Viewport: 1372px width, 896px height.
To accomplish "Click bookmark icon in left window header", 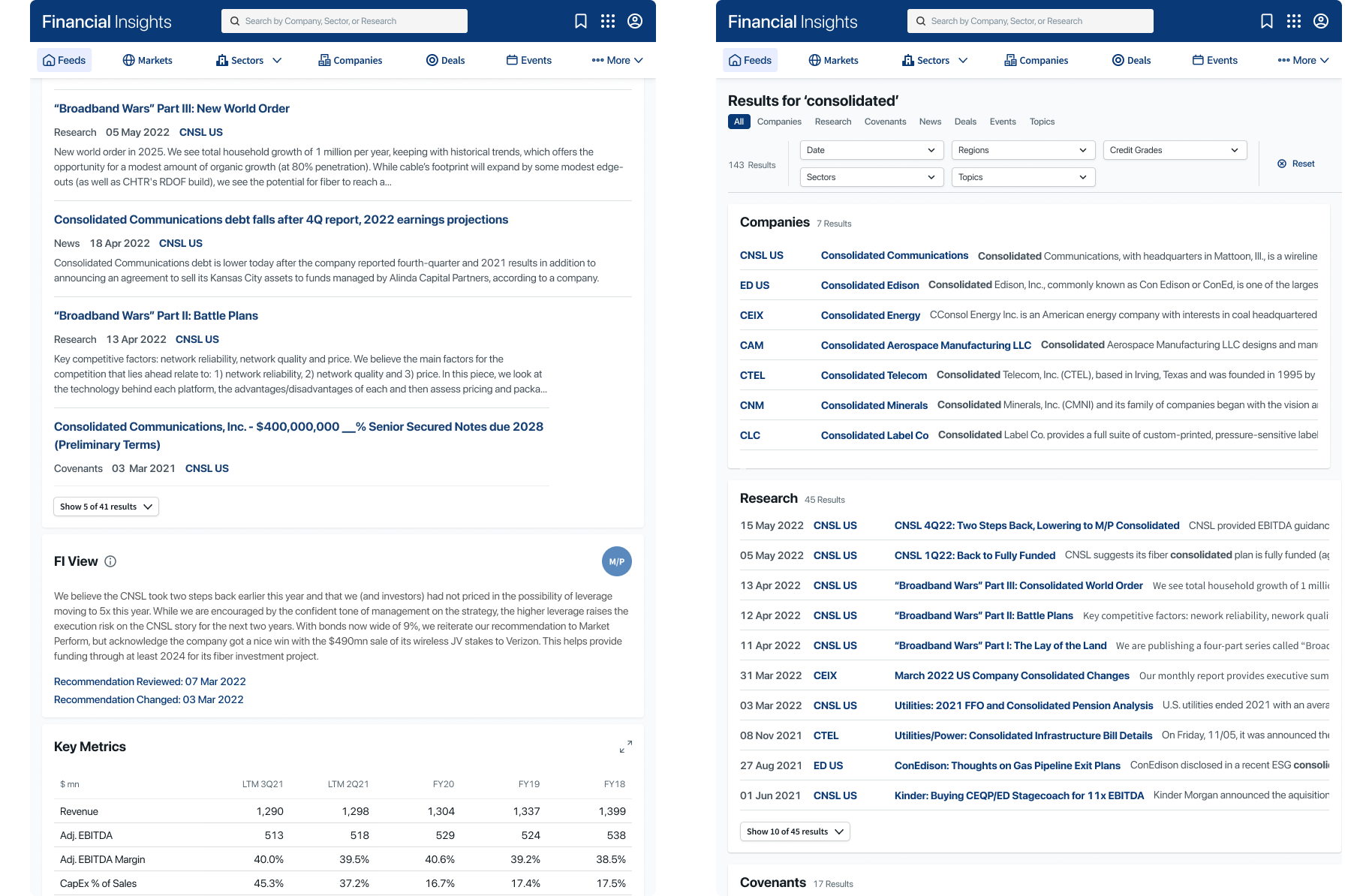I will [581, 21].
